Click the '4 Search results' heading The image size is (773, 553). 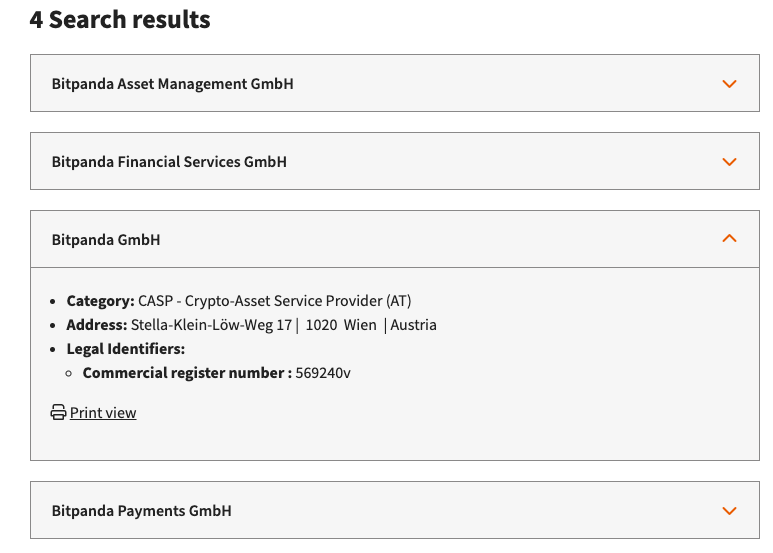[x=120, y=19]
